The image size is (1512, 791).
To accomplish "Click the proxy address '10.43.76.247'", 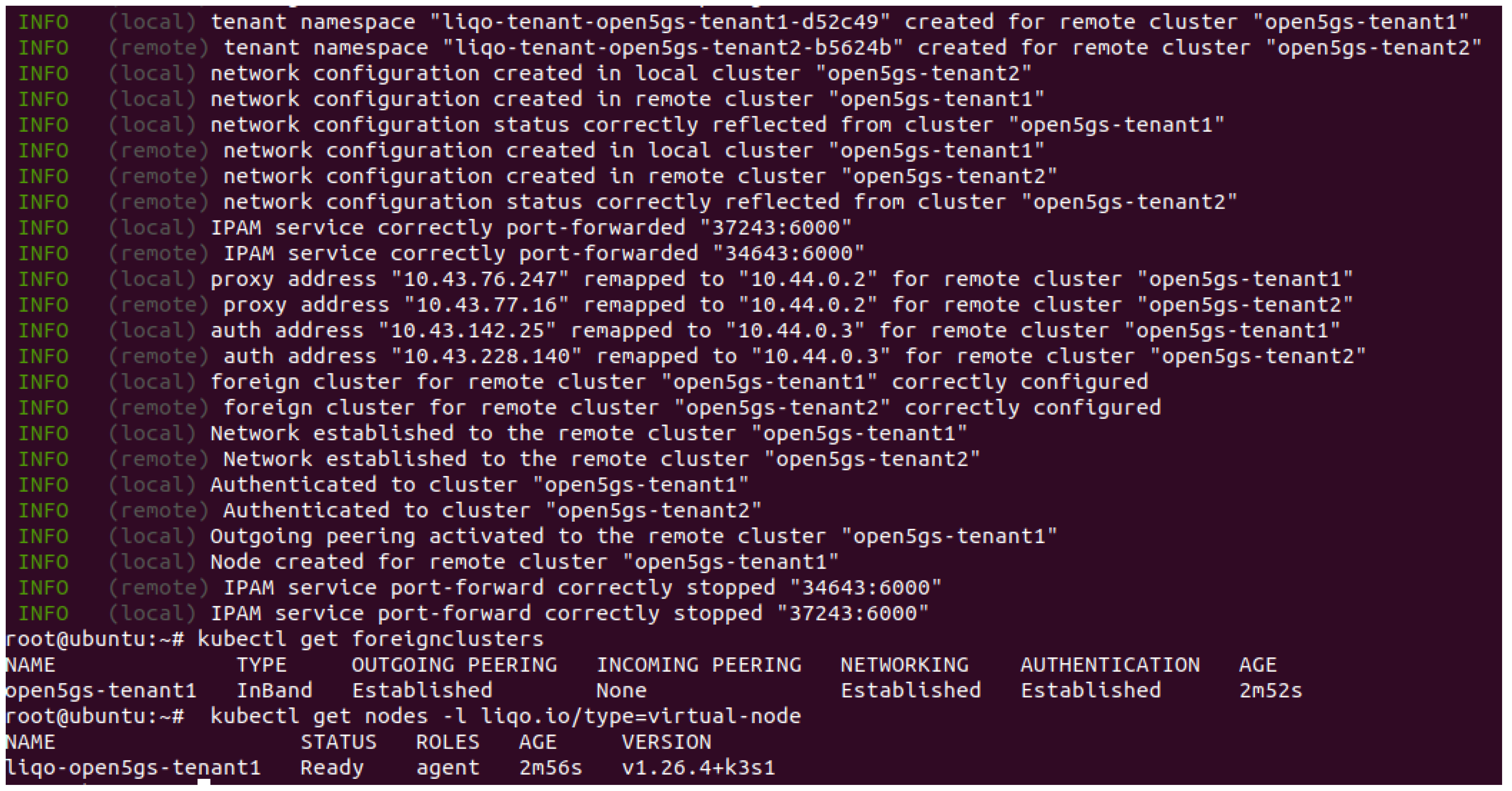I will coord(480,279).
